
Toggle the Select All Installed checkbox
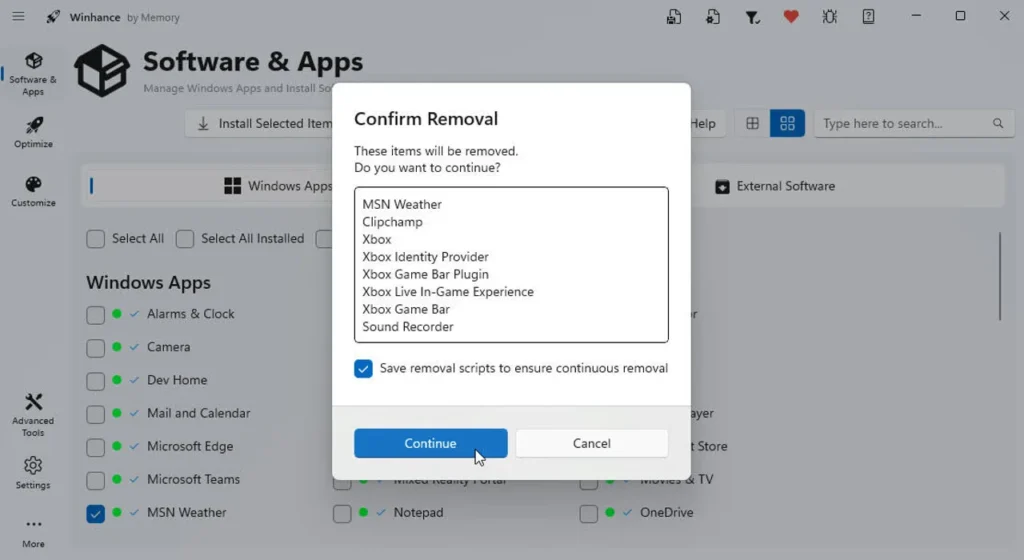[185, 239]
